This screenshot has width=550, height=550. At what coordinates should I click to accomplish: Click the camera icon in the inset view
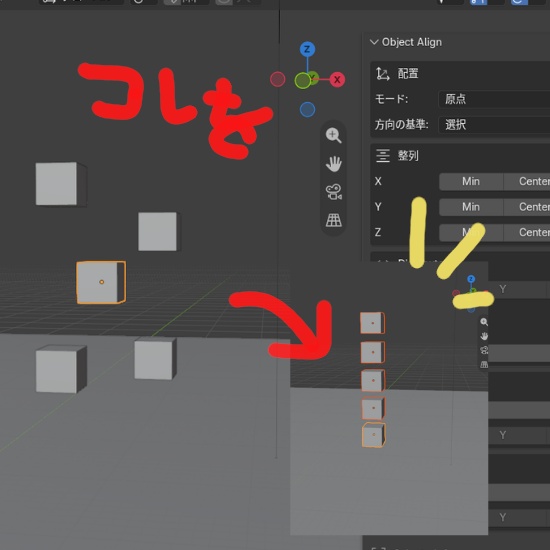click(484, 350)
